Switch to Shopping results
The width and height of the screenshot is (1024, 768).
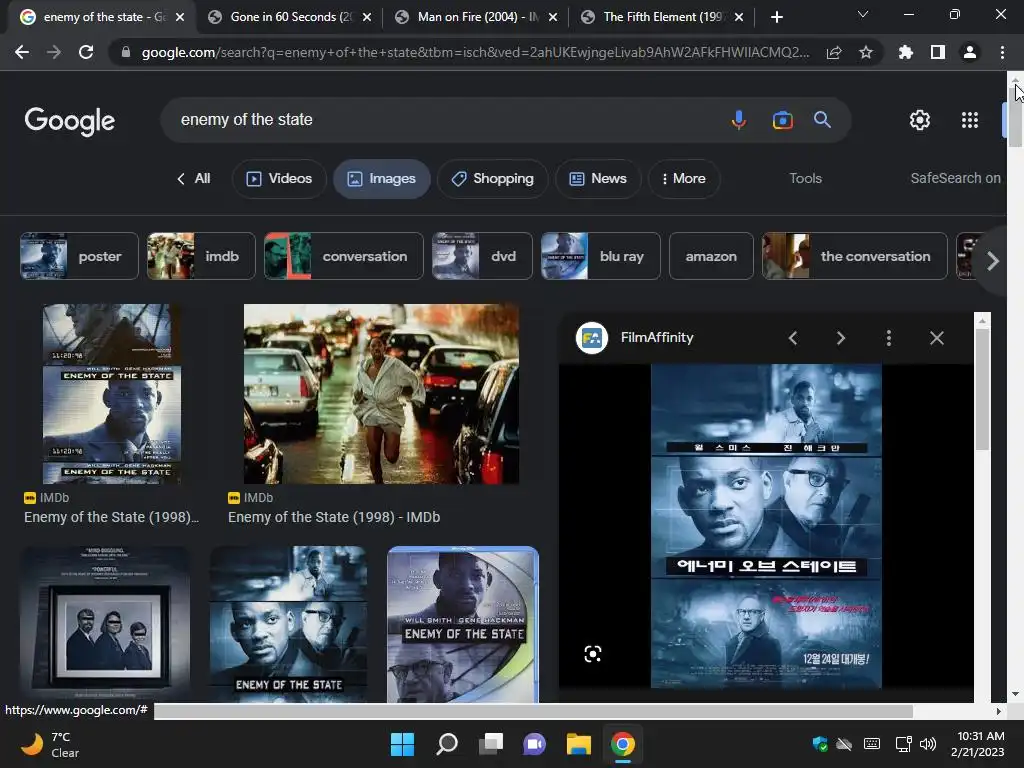[x=492, y=178]
